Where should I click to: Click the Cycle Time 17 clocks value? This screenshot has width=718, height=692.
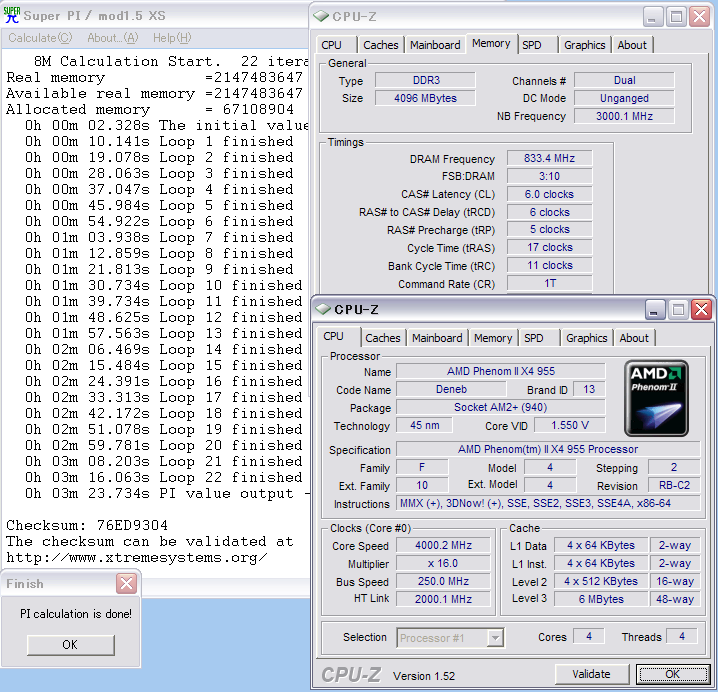pyautogui.click(x=549, y=247)
